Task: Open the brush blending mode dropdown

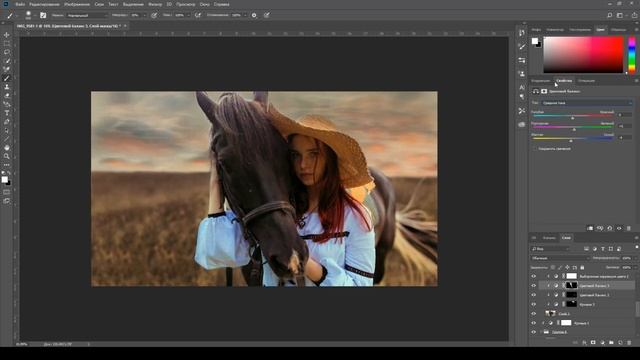Action: tap(87, 15)
